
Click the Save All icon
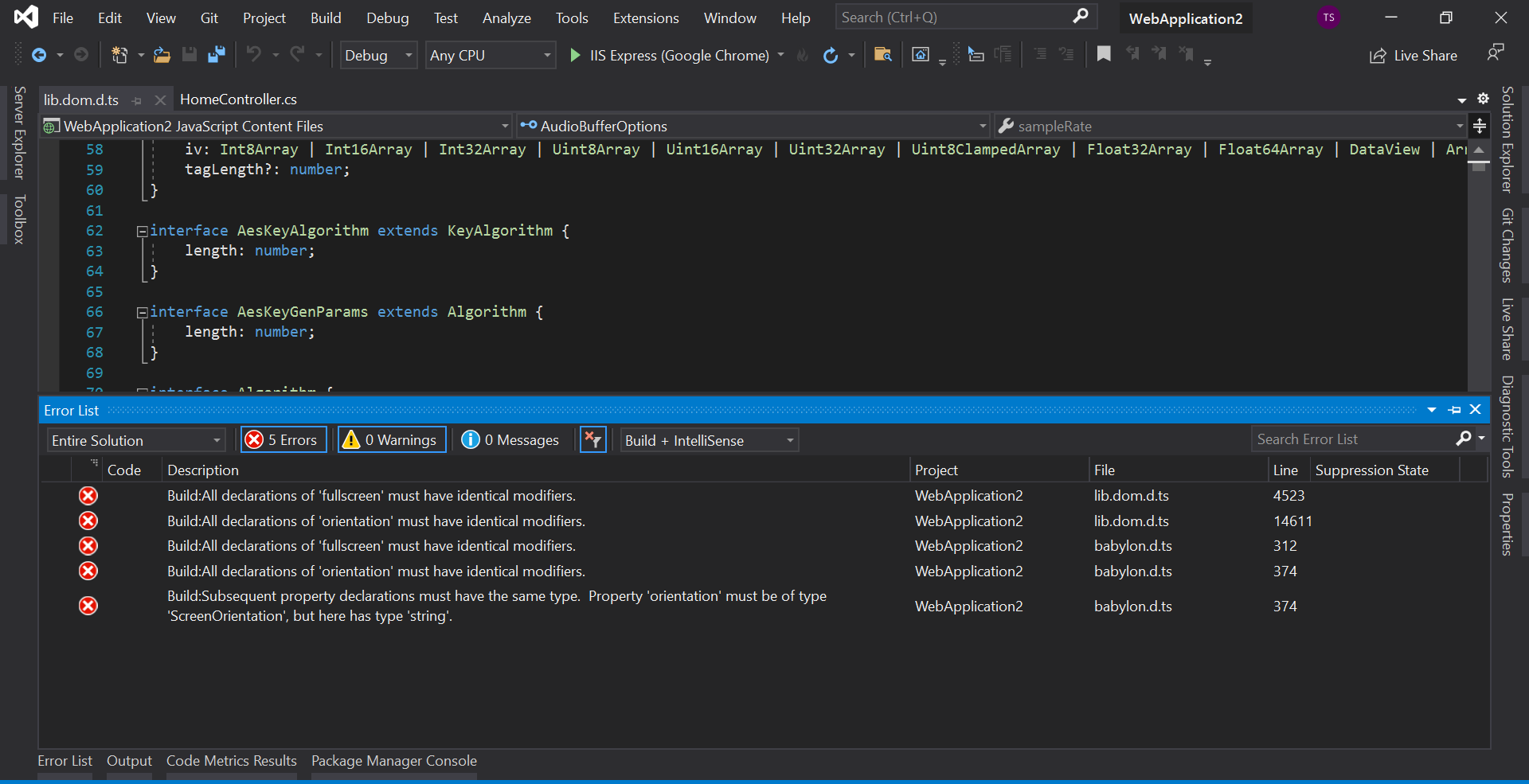pyautogui.click(x=216, y=55)
